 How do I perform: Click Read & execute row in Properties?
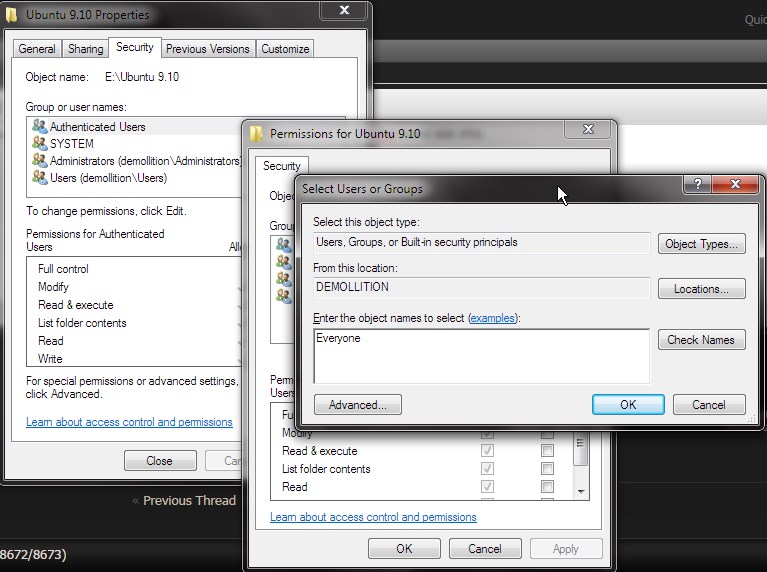[135, 305]
